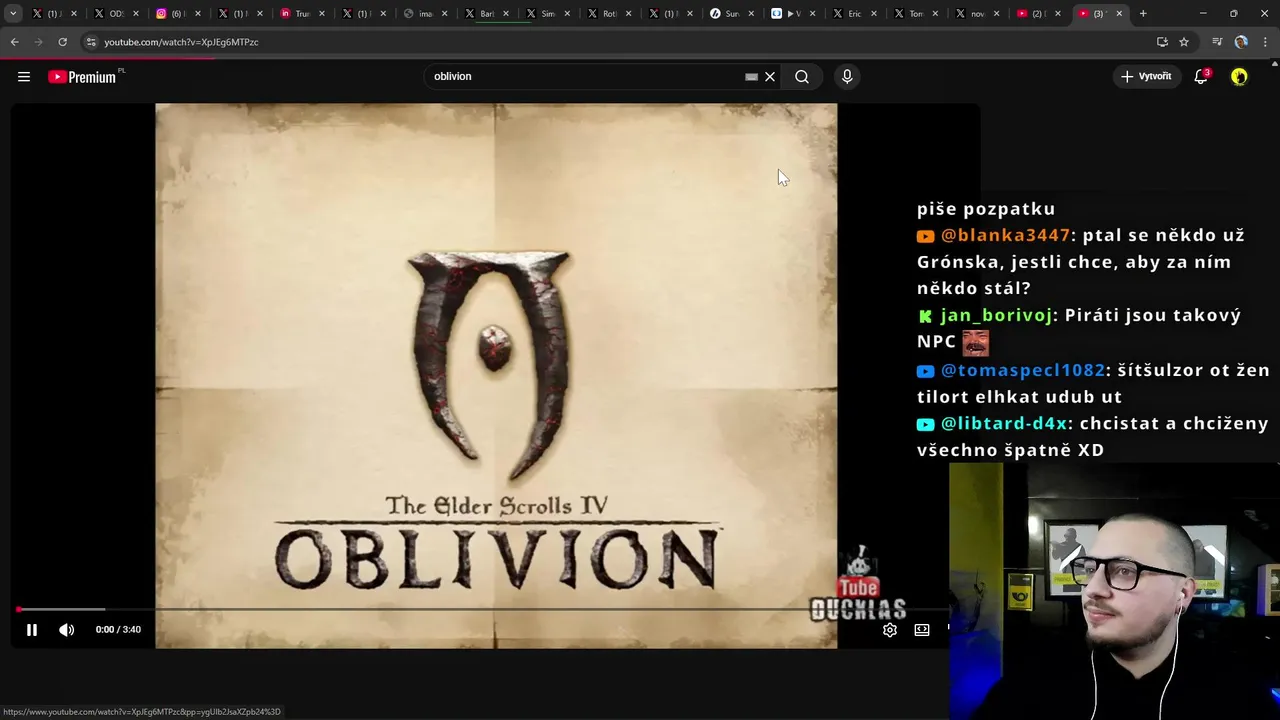Switch to theater mode in the player
Image resolution: width=1280 pixels, height=720 pixels.
pos(922,630)
